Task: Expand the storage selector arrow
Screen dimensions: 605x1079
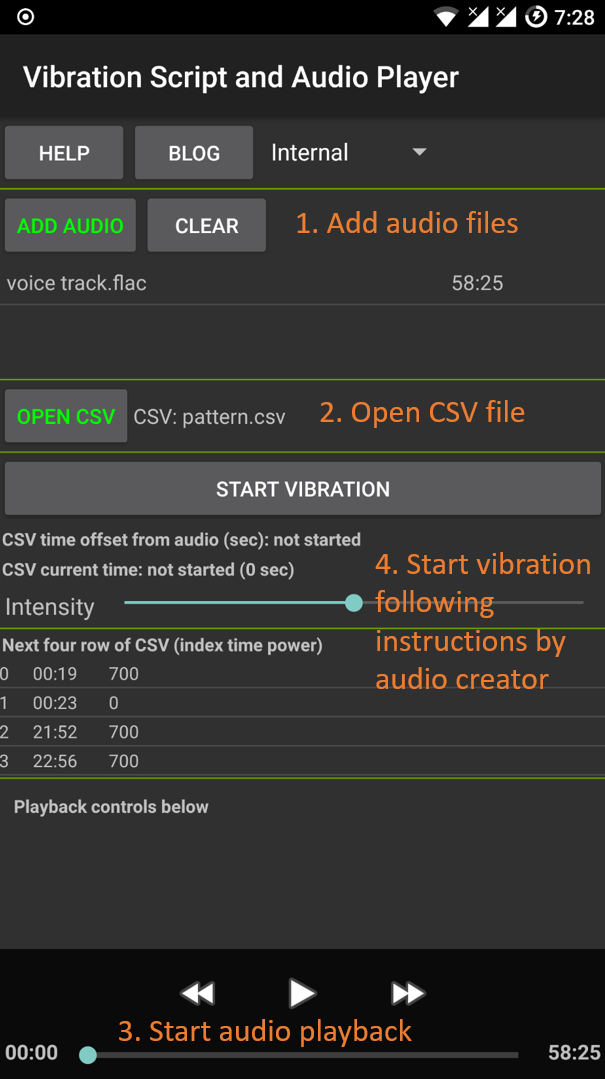Action: [x=419, y=152]
